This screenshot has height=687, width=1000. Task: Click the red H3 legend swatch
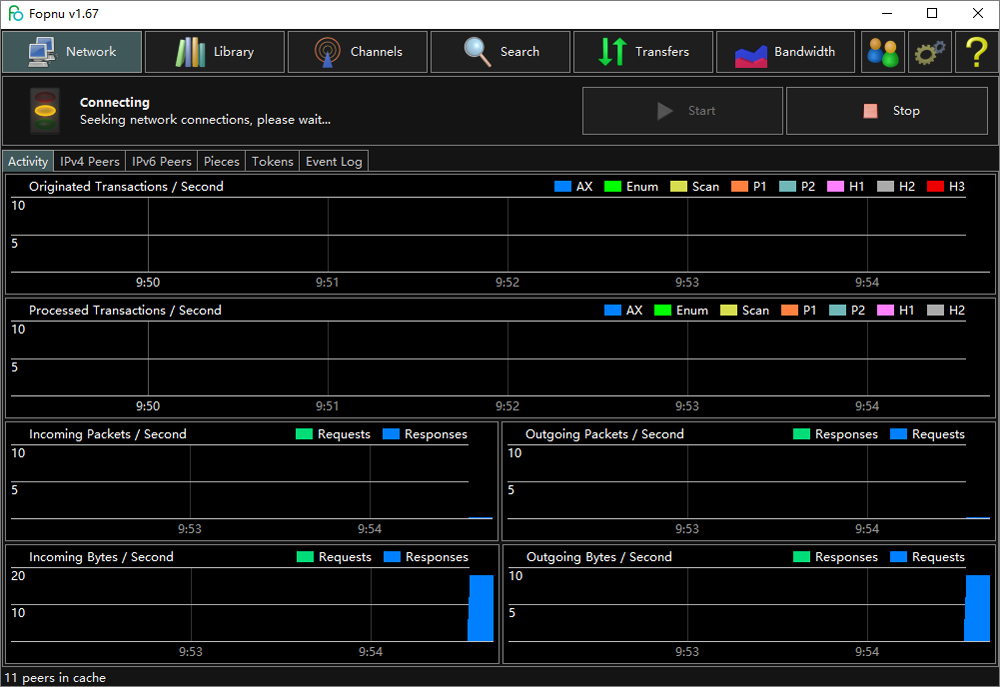pos(935,187)
